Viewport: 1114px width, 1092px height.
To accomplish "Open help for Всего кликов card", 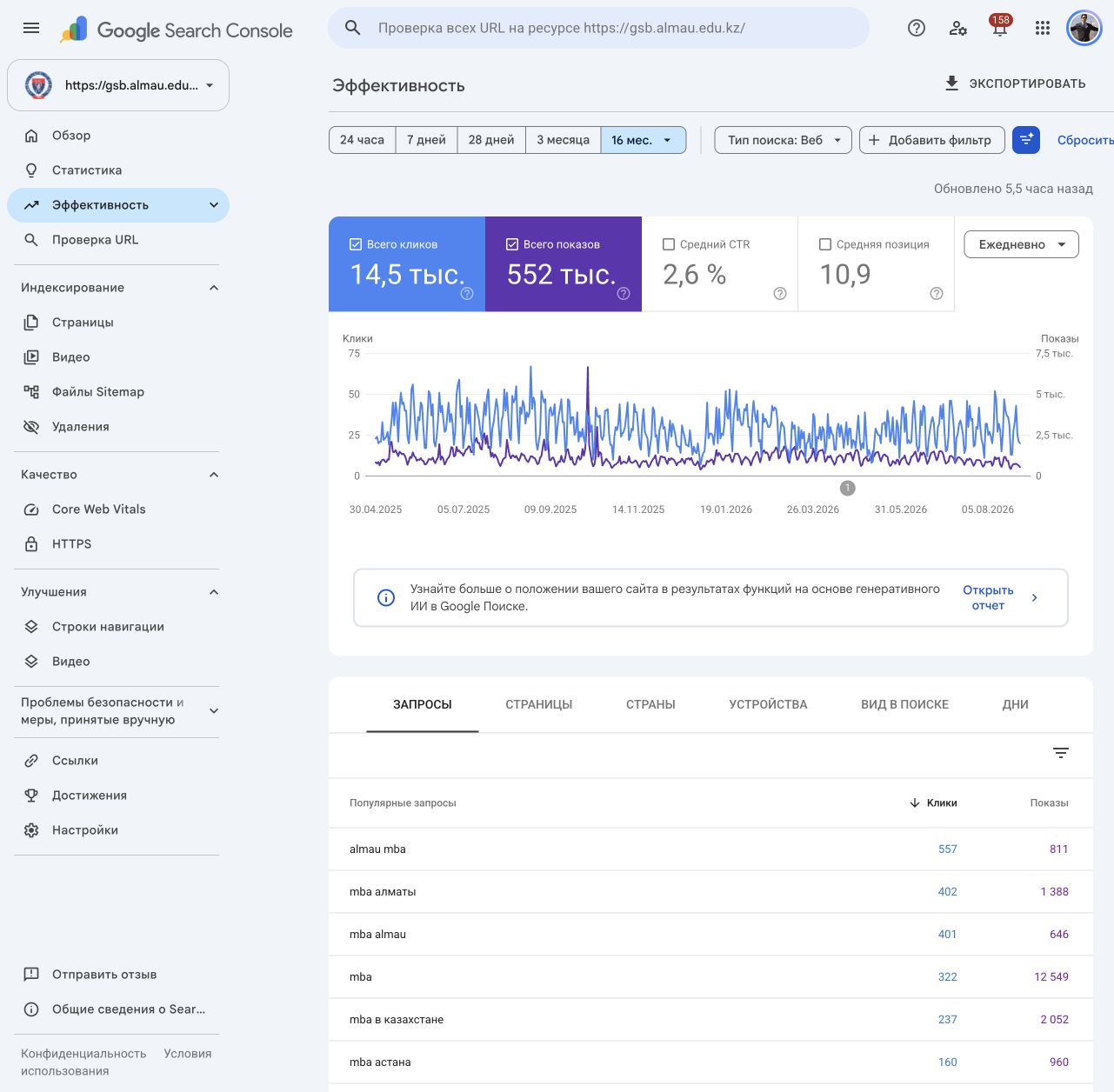I will [467, 294].
